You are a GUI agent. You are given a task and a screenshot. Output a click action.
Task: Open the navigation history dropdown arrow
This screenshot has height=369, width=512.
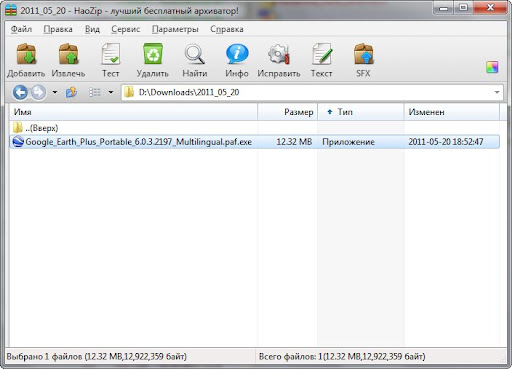(x=55, y=92)
